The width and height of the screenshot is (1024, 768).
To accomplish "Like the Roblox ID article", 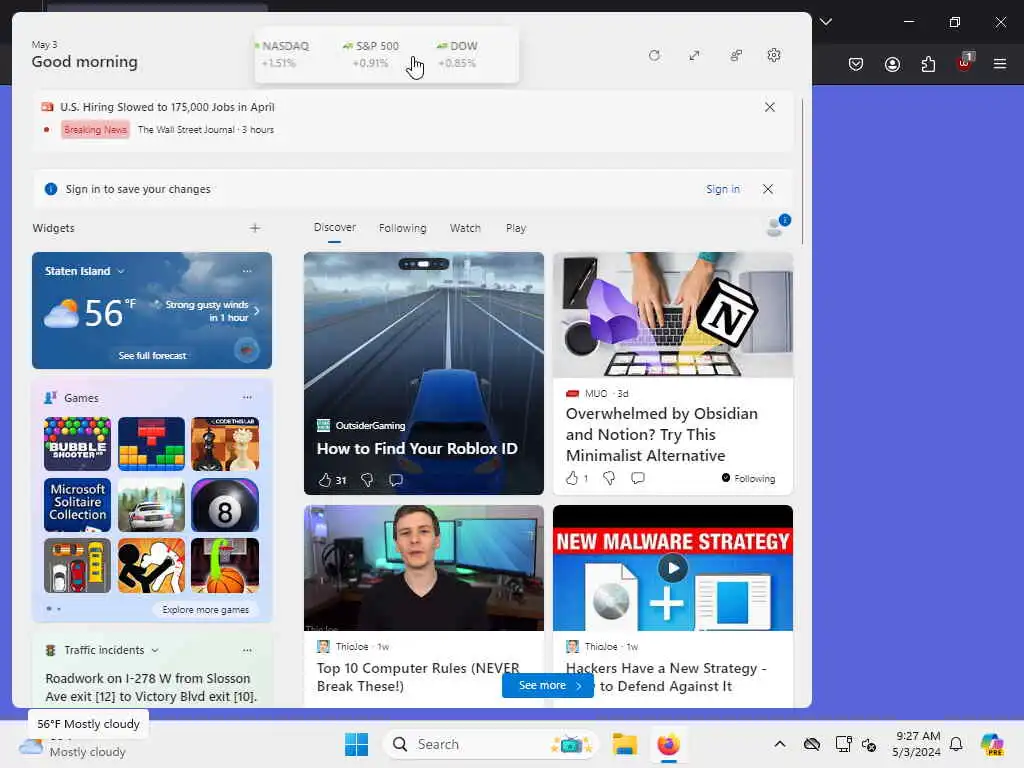I will [325, 480].
